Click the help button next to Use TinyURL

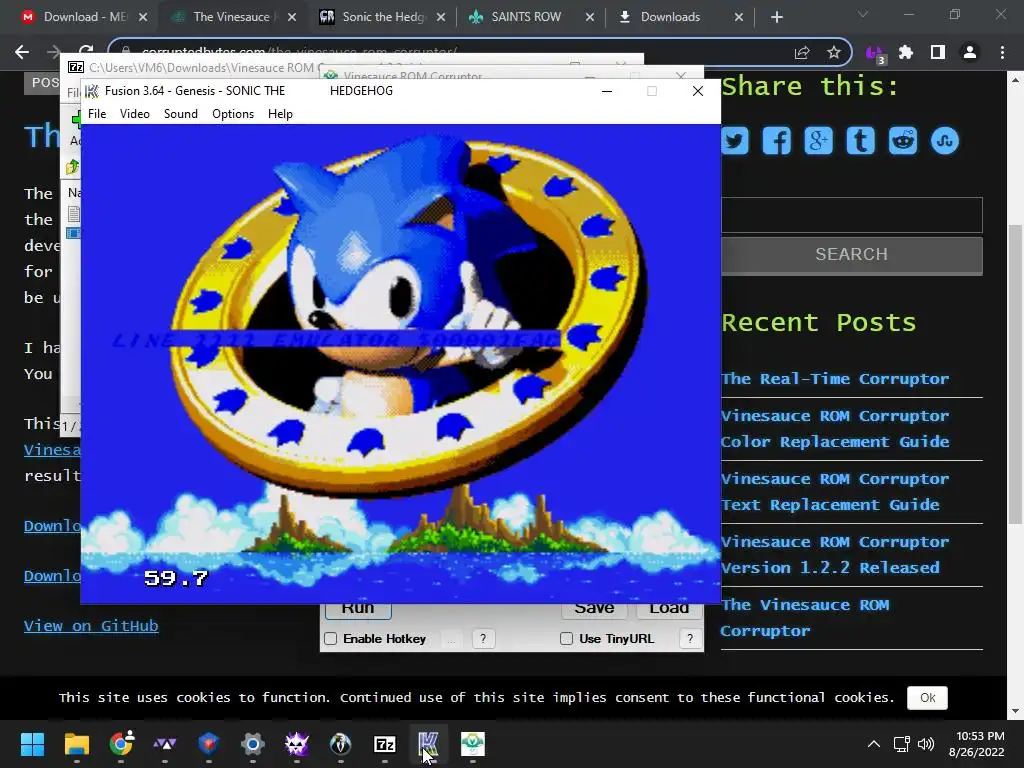(x=690, y=639)
